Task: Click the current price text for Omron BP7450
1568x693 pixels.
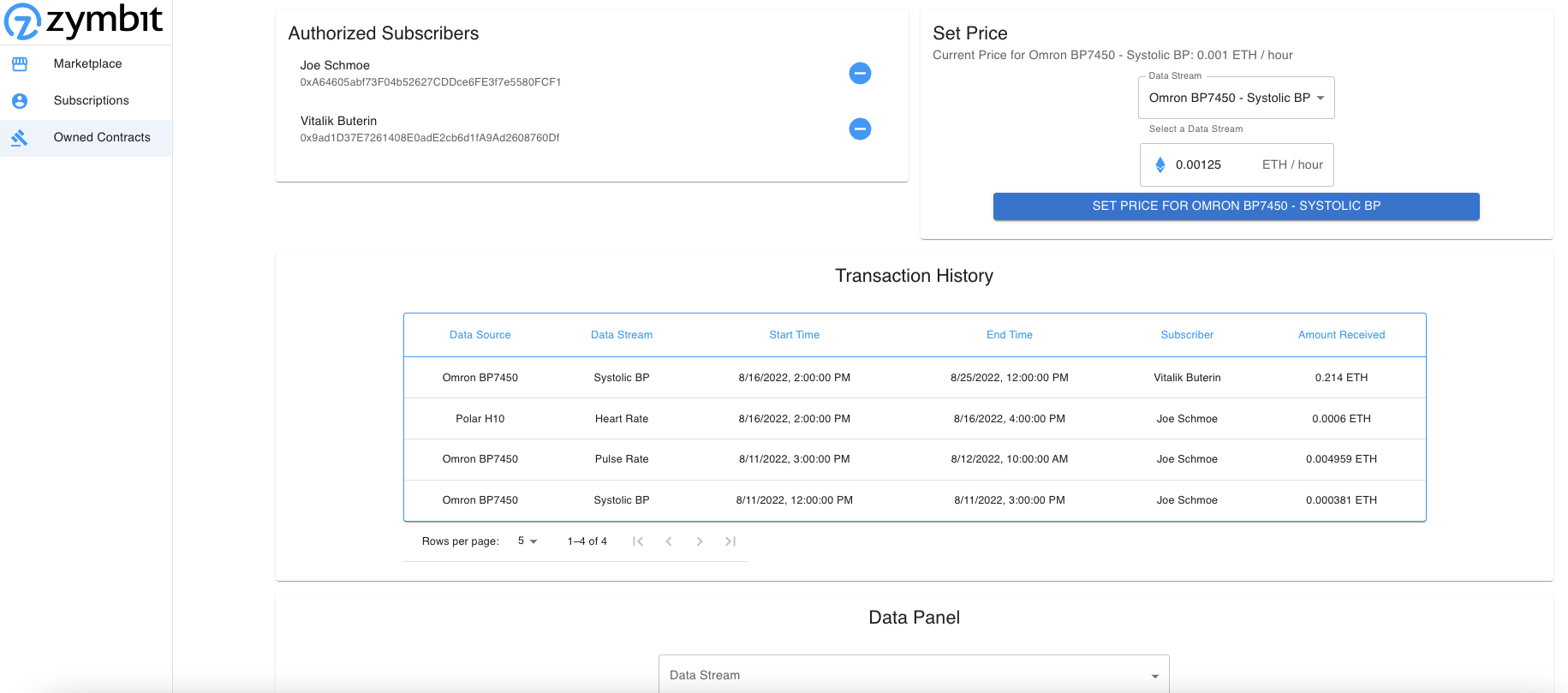Action: pyautogui.click(x=1112, y=55)
